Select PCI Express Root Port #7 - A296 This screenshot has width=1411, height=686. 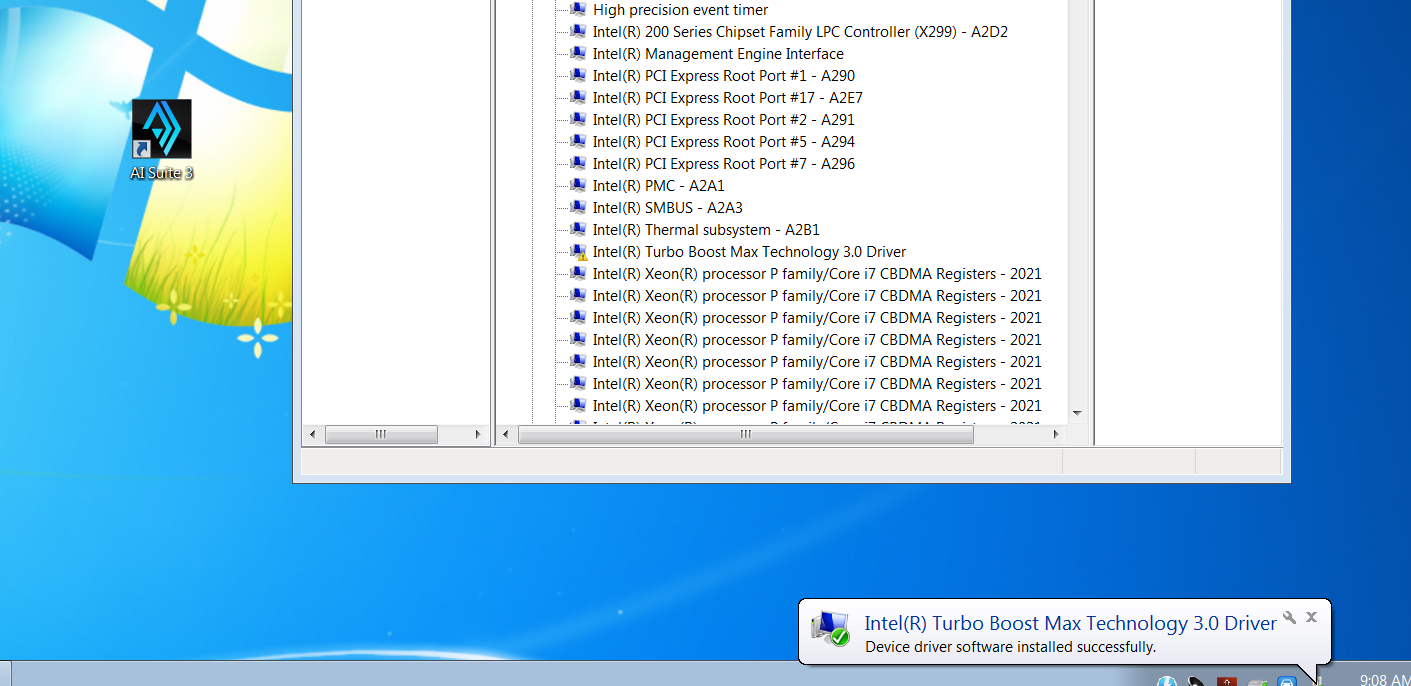pyautogui.click(x=724, y=164)
